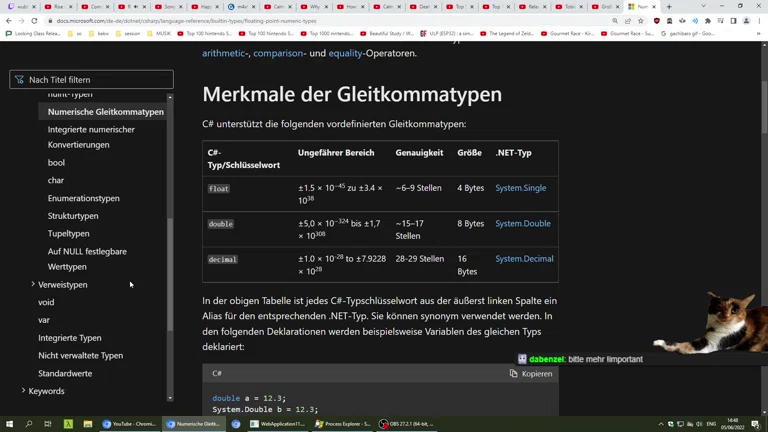Image resolution: width=768 pixels, height=432 pixels.
Task: Copy the code with the Kopieren icon
Action: pos(513,373)
